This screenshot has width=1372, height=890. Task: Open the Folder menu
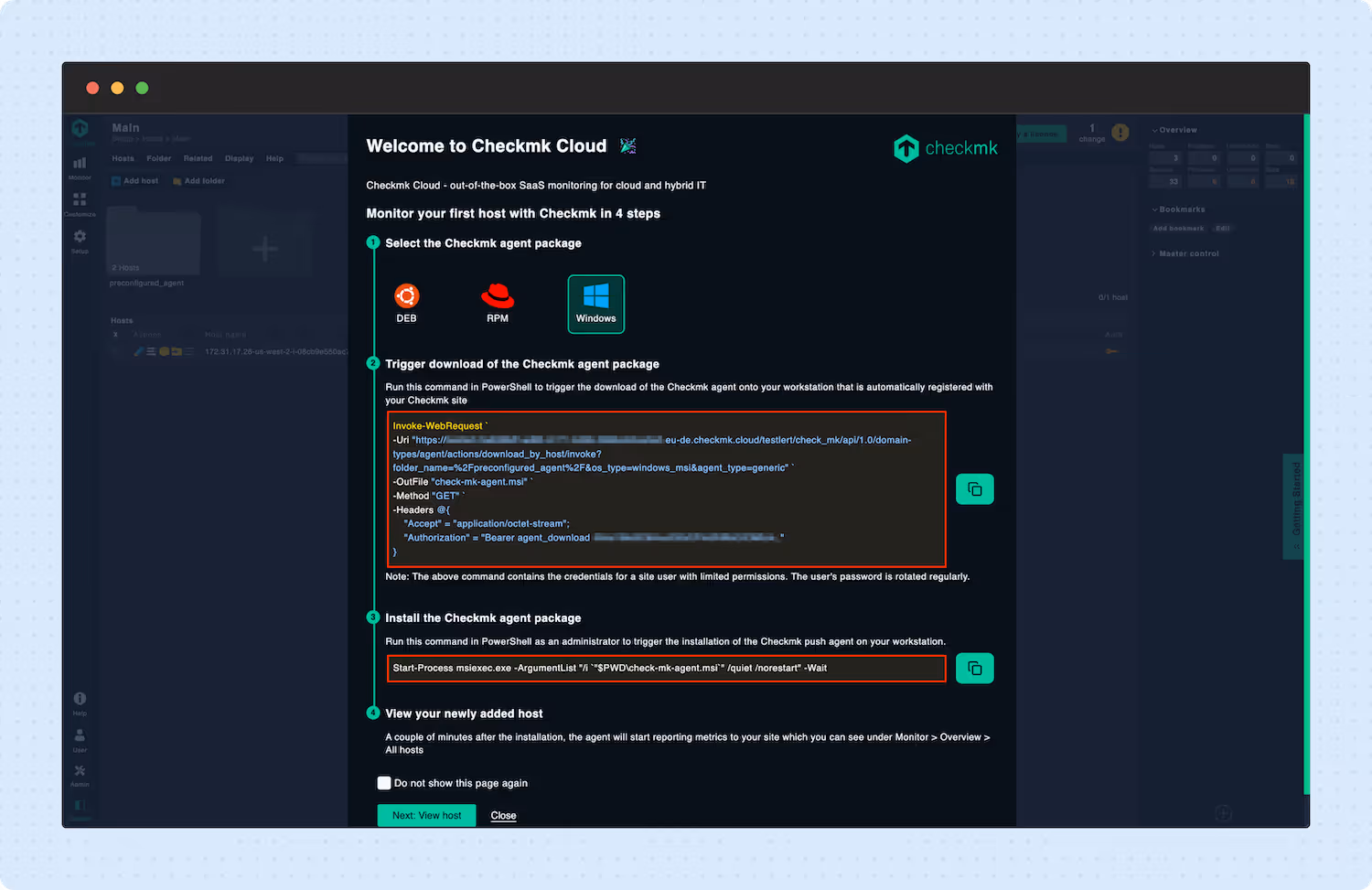pyautogui.click(x=159, y=158)
